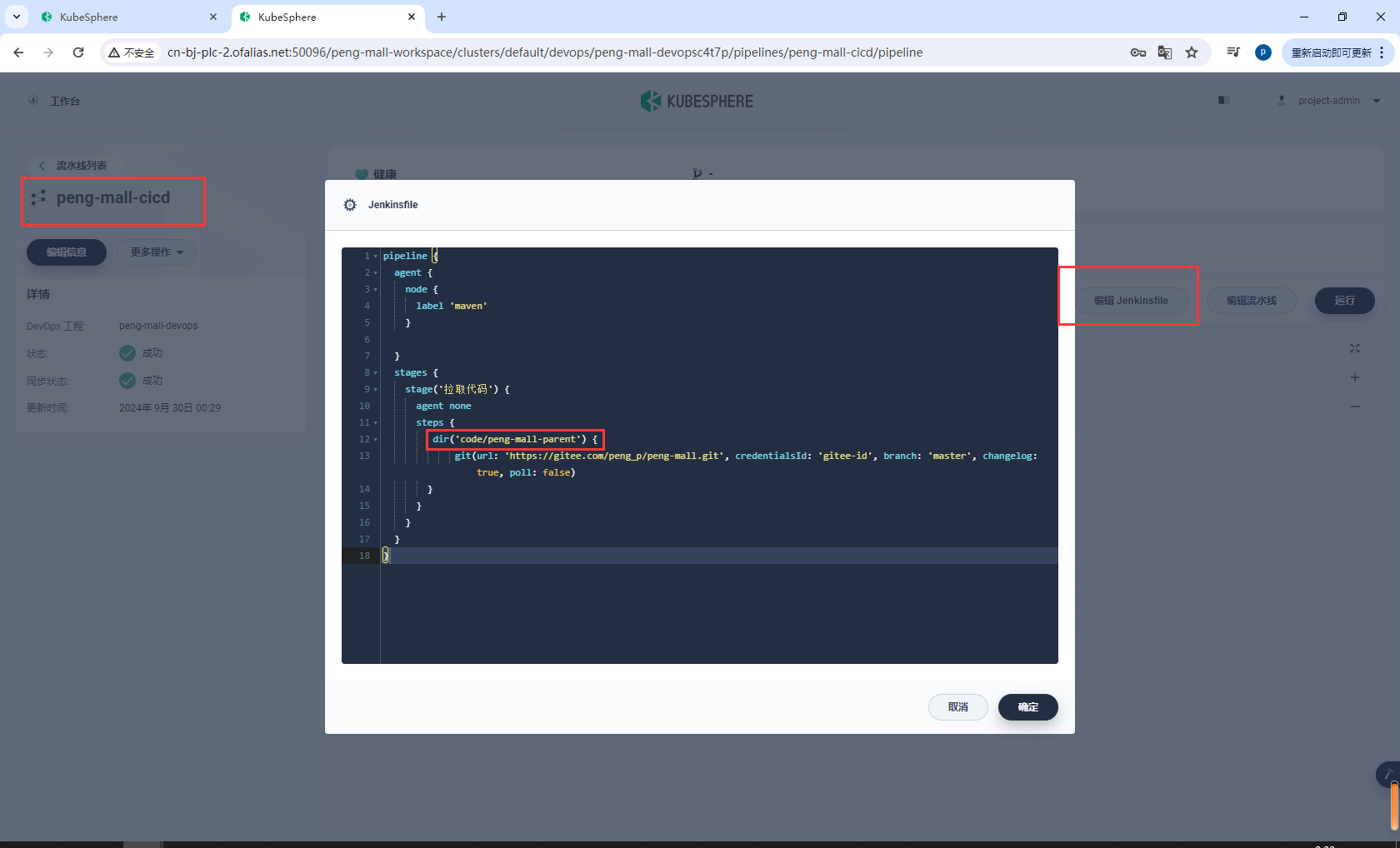Select the active second KubeSphere tab
The width and height of the screenshot is (1400, 848).
[327, 17]
